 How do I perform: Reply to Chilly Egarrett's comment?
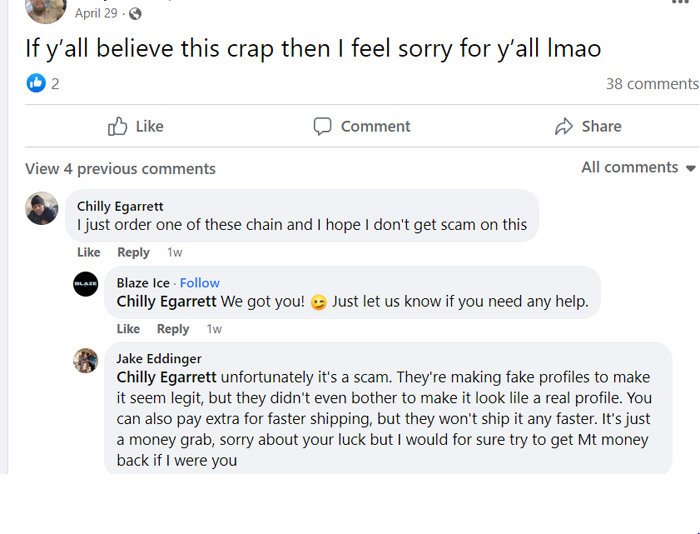pos(133,252)
